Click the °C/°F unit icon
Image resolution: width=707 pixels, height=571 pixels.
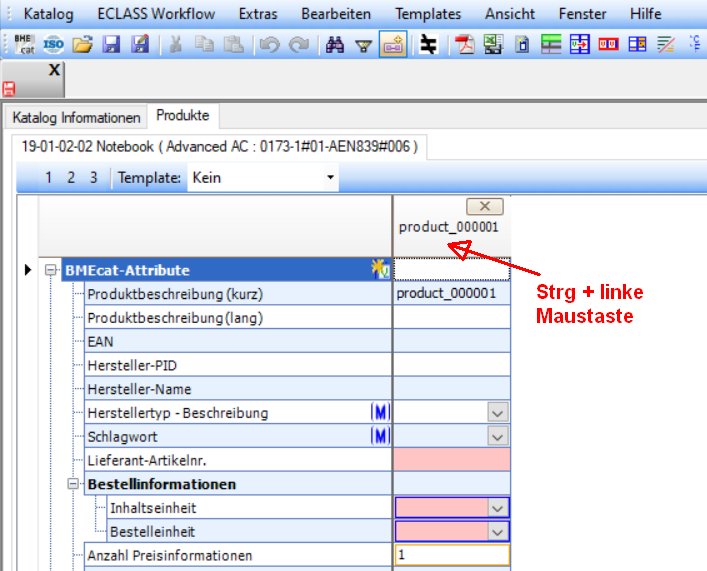pos(696,43)
